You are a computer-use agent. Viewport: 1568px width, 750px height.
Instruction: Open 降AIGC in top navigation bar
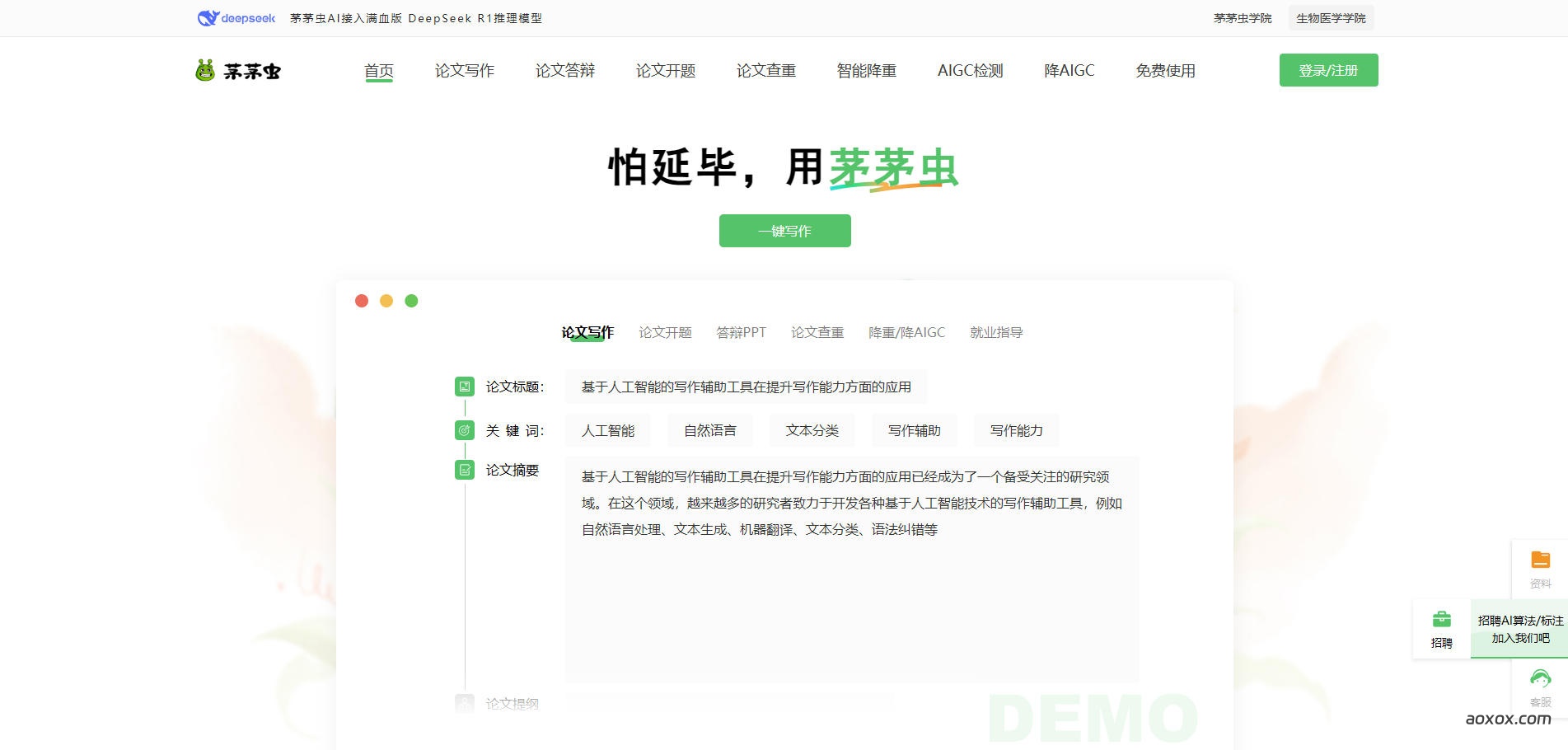tap(1070, 71)
